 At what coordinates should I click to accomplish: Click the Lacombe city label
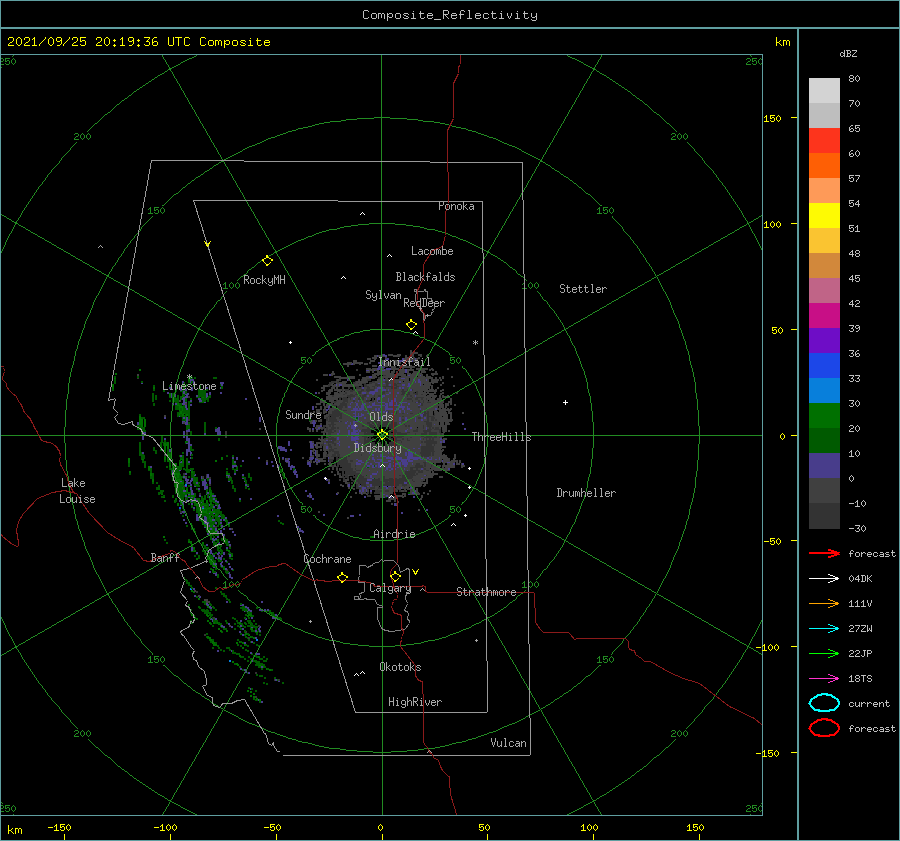(432, 251)
